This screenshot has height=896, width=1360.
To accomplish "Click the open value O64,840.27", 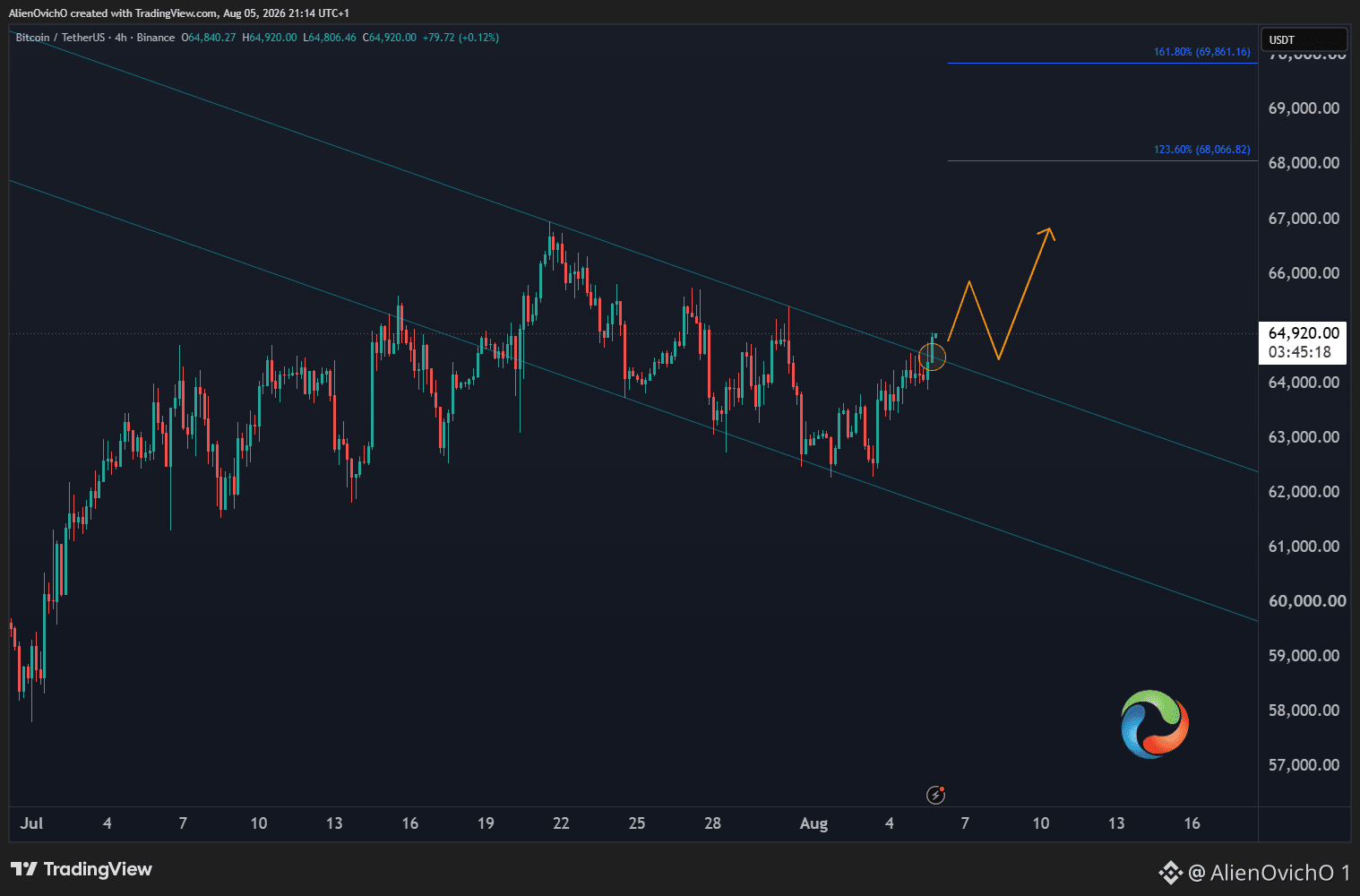I will pyautogui.click(x=209, y=38).
